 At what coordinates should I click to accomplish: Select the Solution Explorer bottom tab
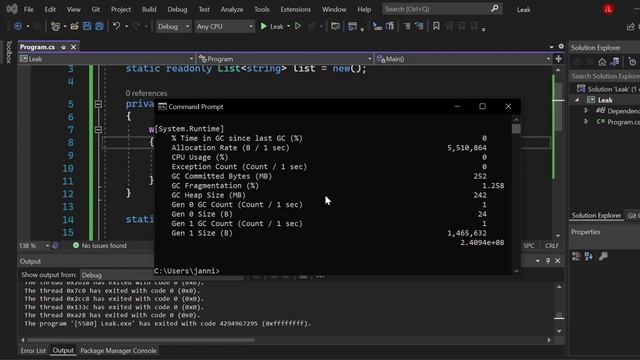pos(596,216)
